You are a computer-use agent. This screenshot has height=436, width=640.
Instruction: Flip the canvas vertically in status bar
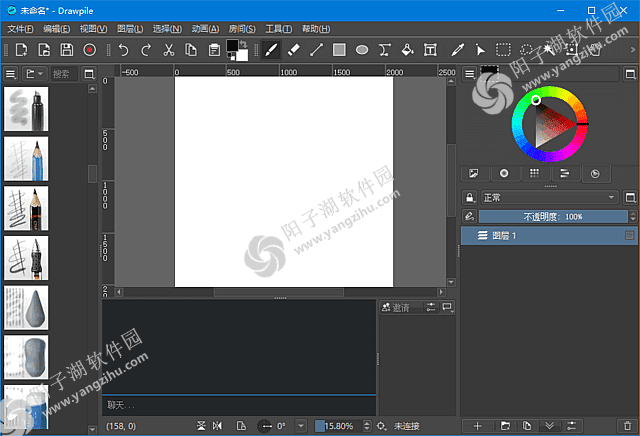(201, 426)
